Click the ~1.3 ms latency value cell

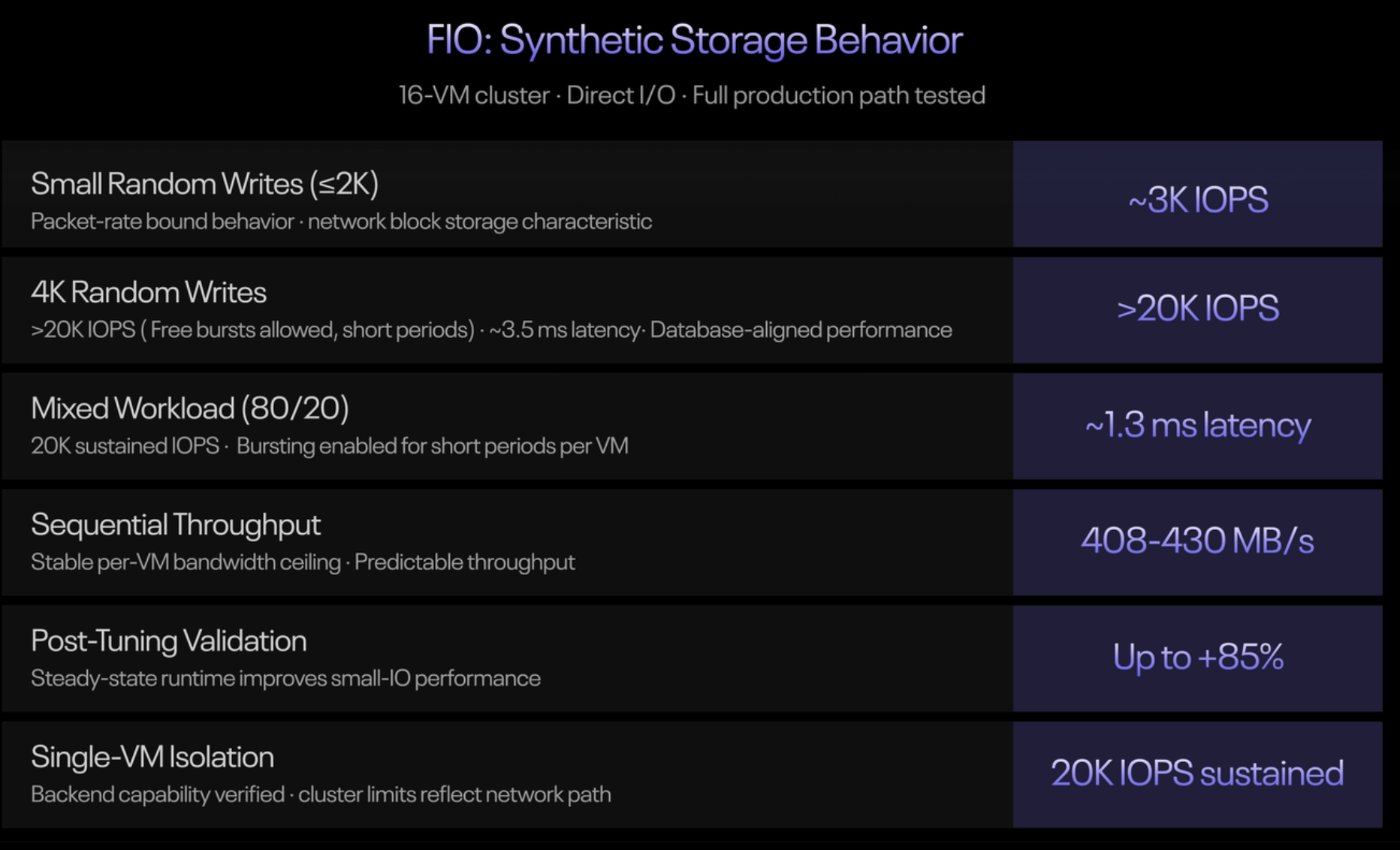(1197, 425)
